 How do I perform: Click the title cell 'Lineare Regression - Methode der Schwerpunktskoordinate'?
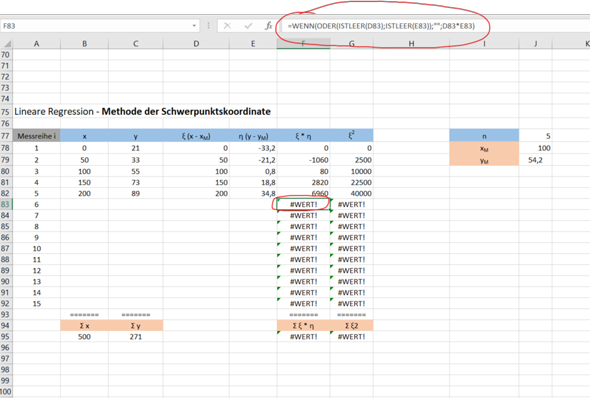point(142,112)
